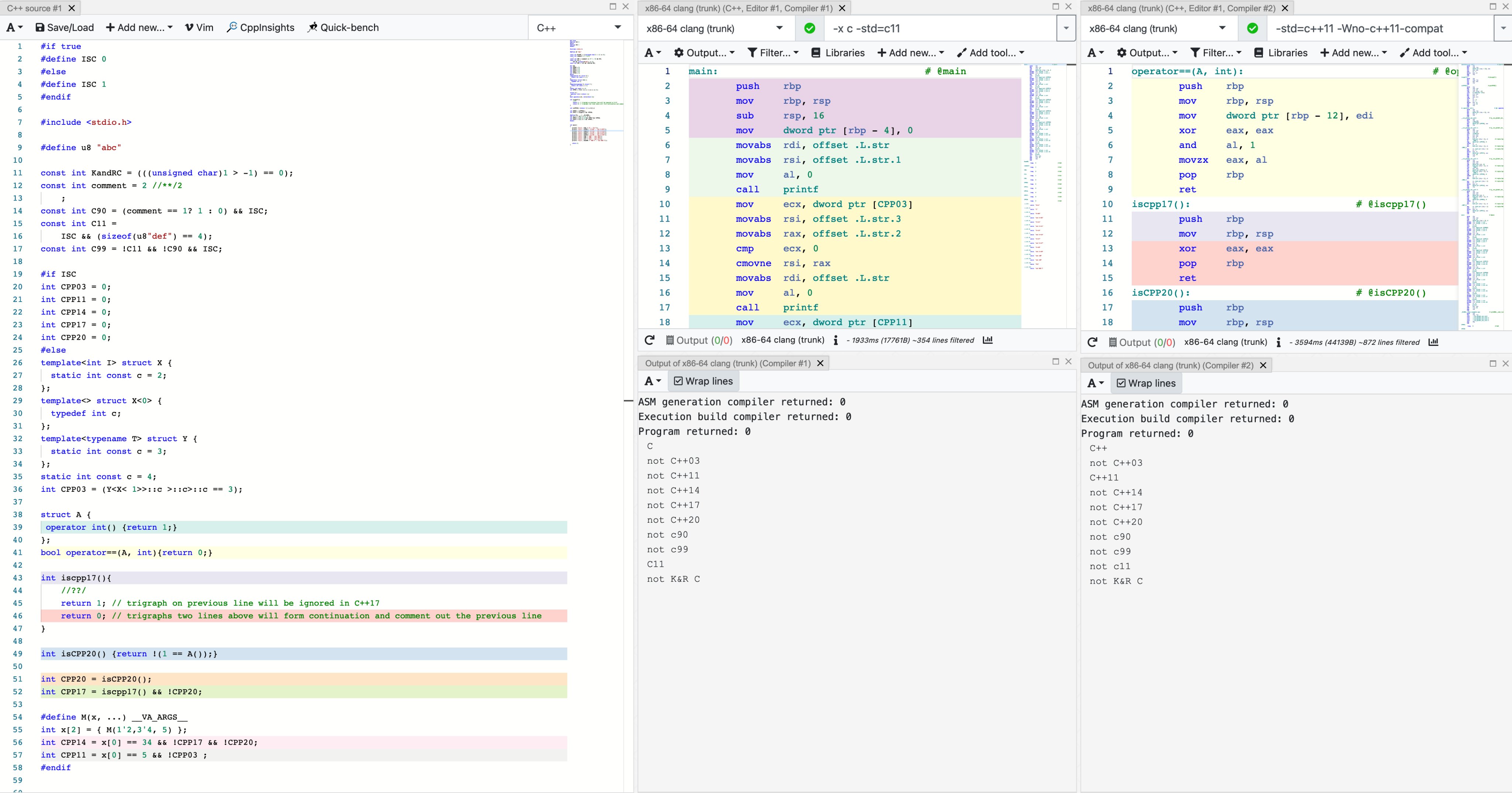Viewport: 1512px width, 793px height.
Task: Click Compiler #1 green compile status icon
Action: [810, 28]
